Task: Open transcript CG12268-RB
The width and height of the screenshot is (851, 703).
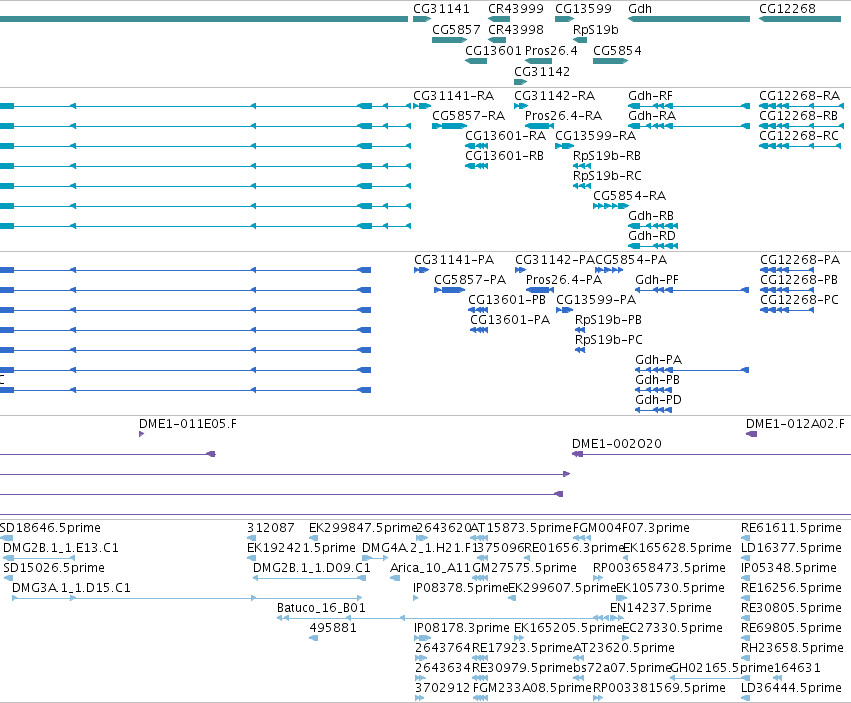Action: 798,116
